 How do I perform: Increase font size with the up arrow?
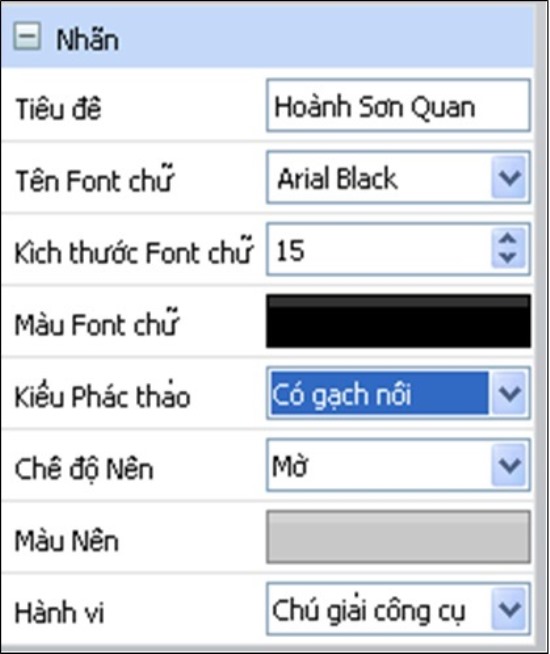[508, 238]
